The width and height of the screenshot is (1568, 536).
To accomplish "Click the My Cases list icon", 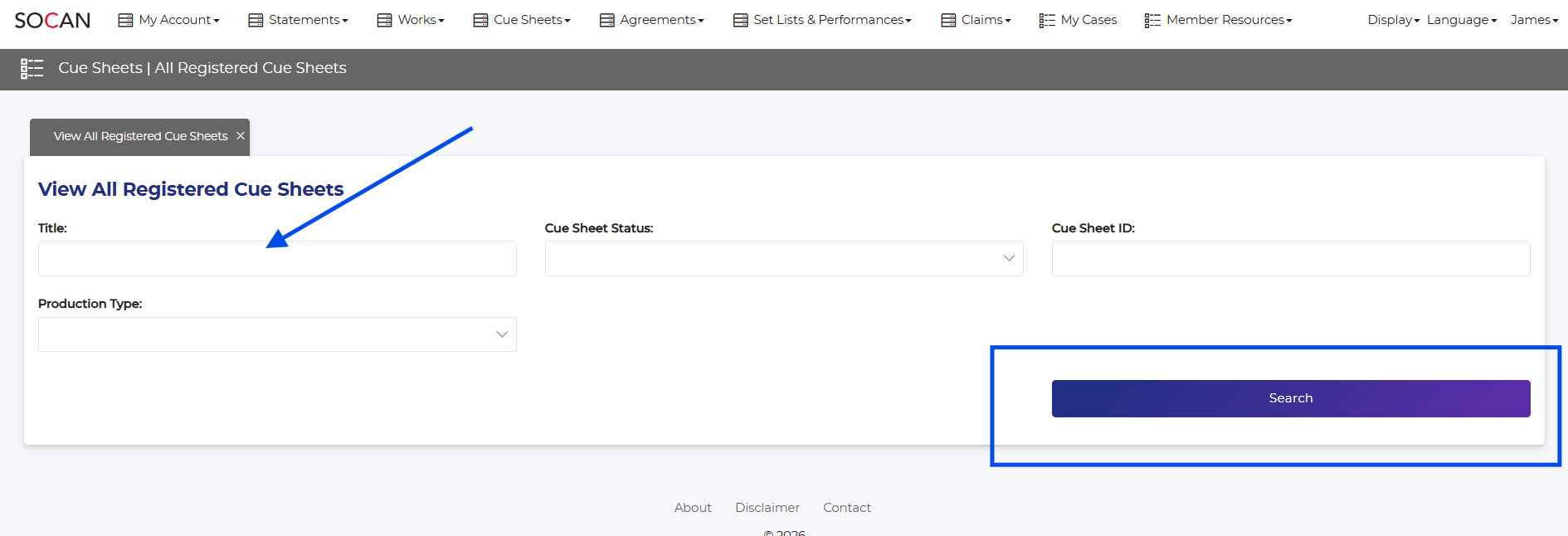I will pyautogui.click(x=1047, y=20).
